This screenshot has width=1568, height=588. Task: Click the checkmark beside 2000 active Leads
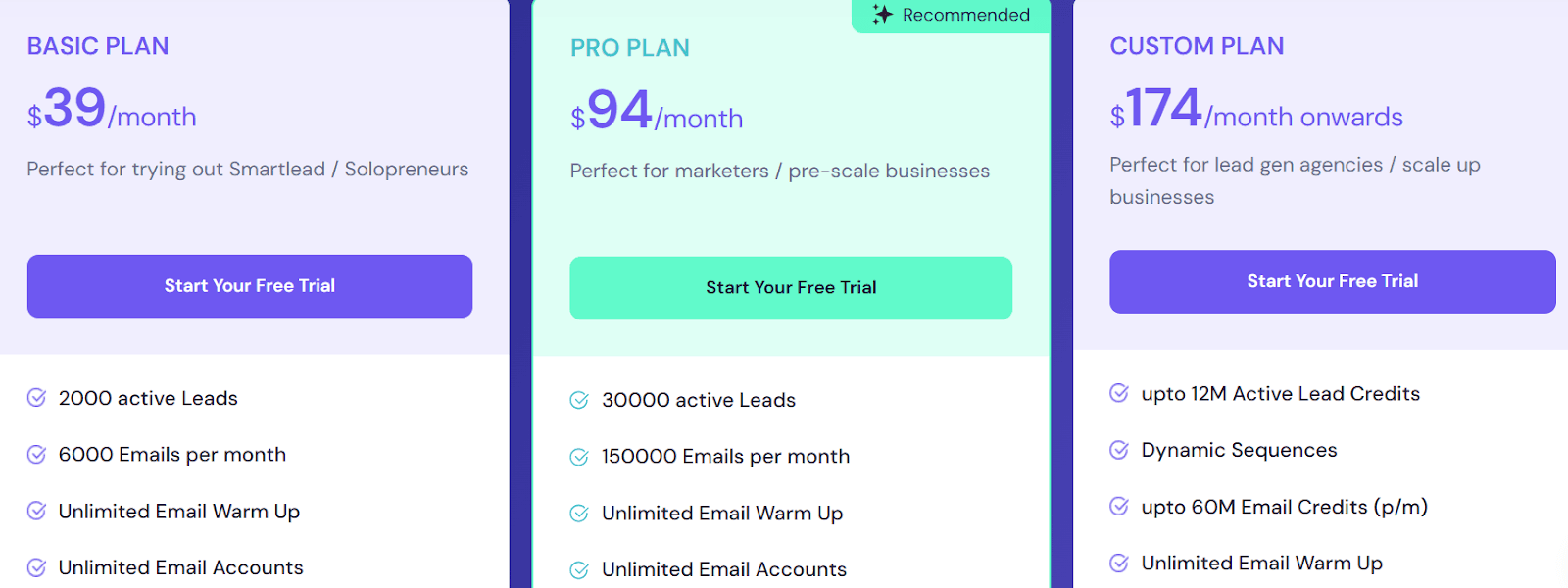pyautogui.click(x=36, y=398)
